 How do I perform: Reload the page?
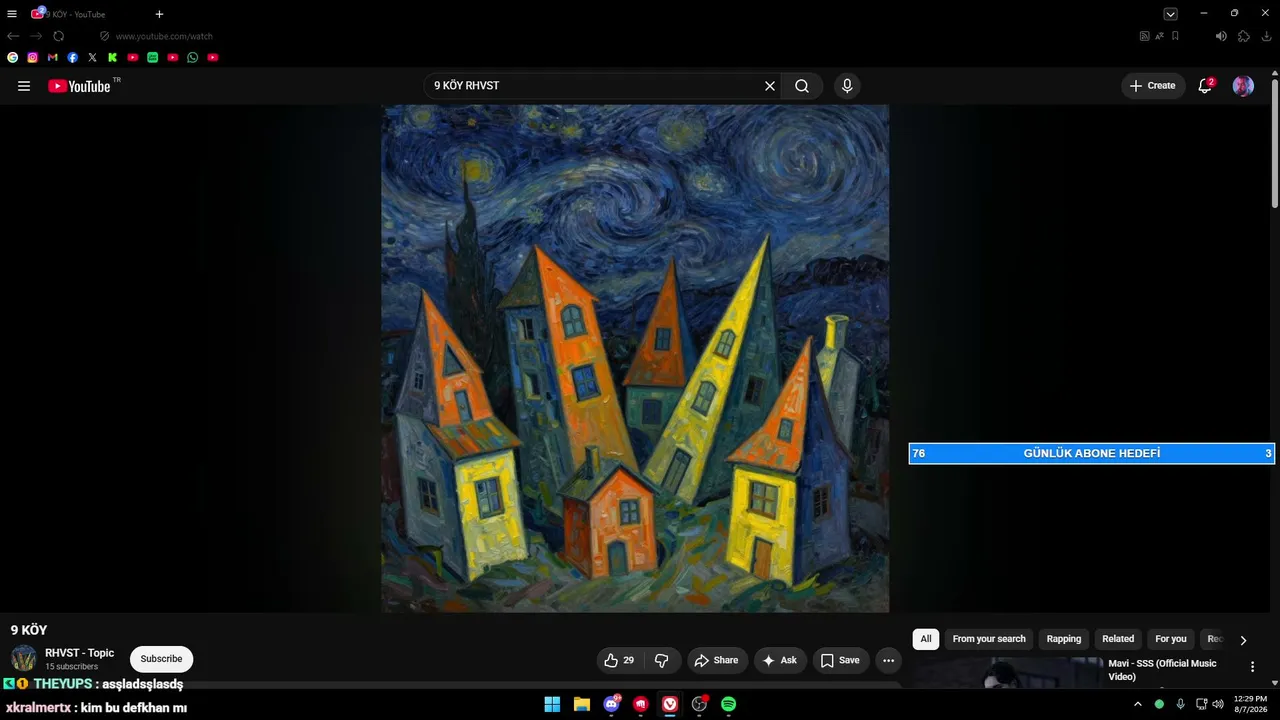[x=59, y=36]
